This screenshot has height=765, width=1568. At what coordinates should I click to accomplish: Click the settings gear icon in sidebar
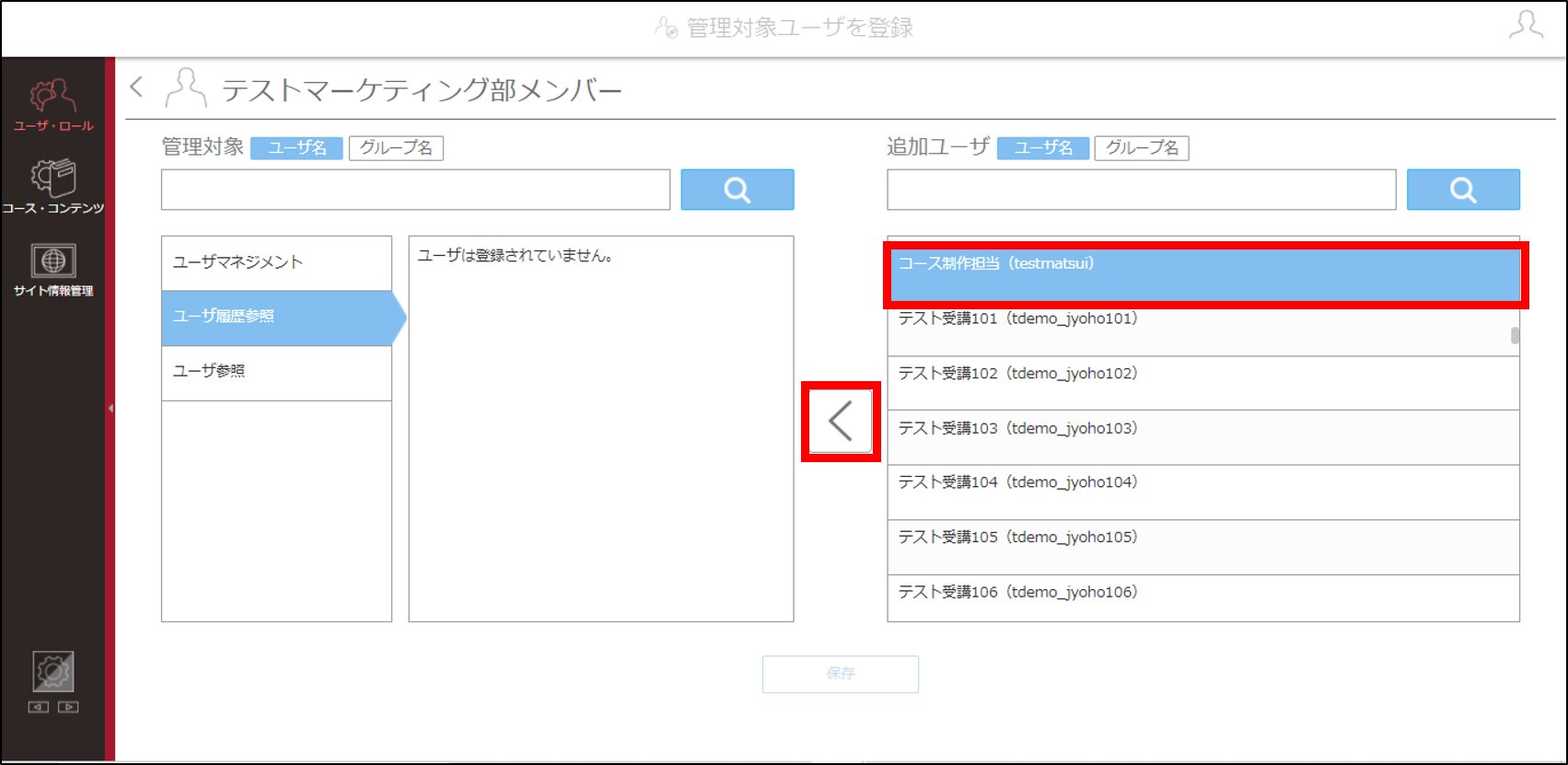click(52, 672)
